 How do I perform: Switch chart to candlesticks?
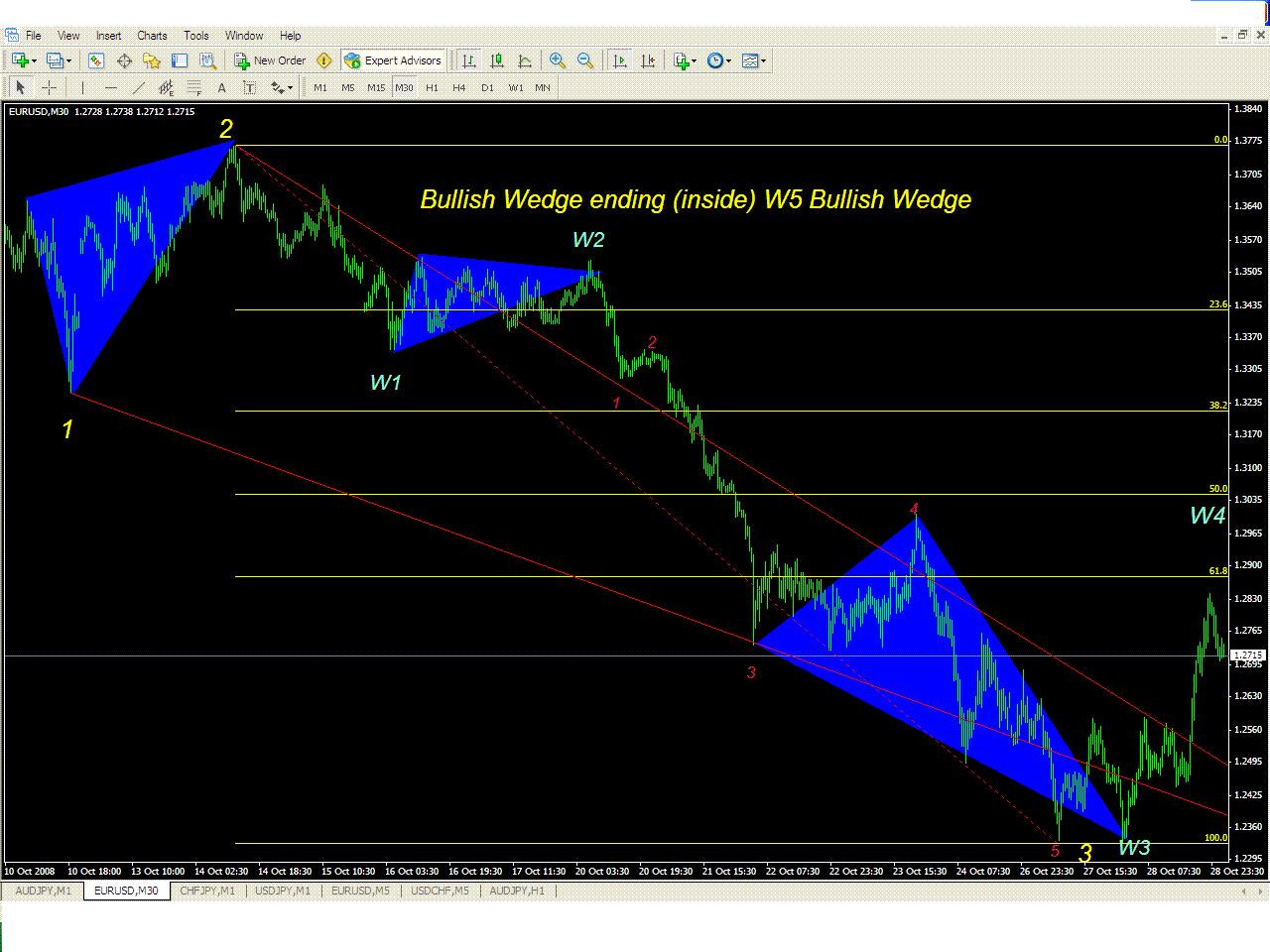click(497, 60)
